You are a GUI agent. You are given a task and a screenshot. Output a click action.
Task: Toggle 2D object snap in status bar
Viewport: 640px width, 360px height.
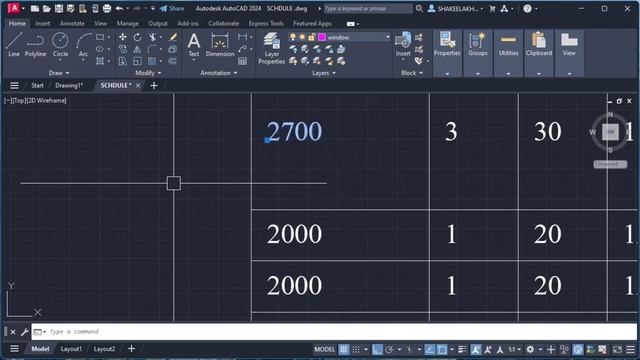tap(442, 349)
